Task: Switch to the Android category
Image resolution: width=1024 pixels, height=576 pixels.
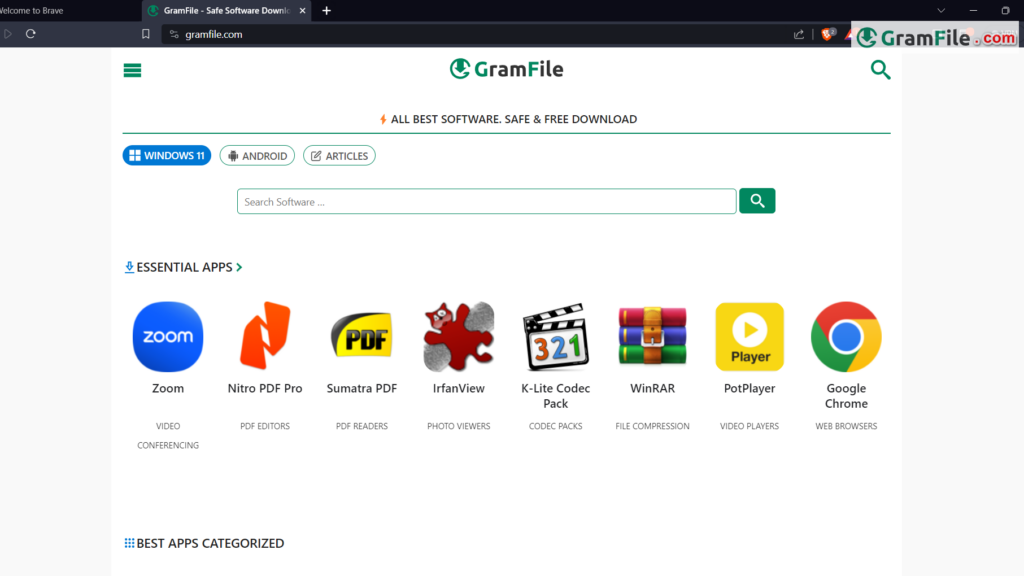Action: point(257,156)
